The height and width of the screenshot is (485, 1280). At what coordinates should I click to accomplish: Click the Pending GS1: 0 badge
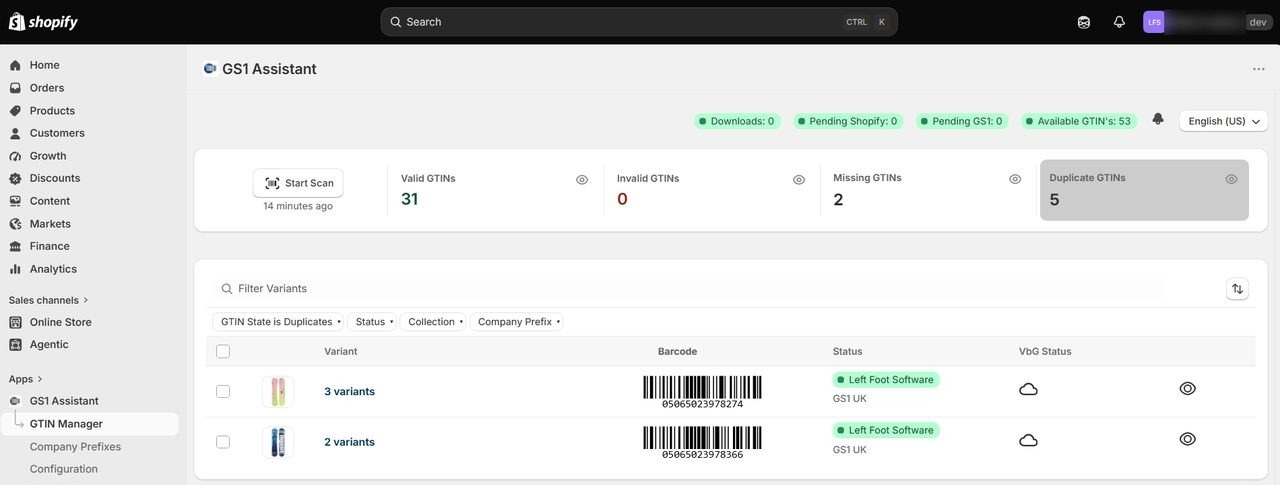pos(961,121)
